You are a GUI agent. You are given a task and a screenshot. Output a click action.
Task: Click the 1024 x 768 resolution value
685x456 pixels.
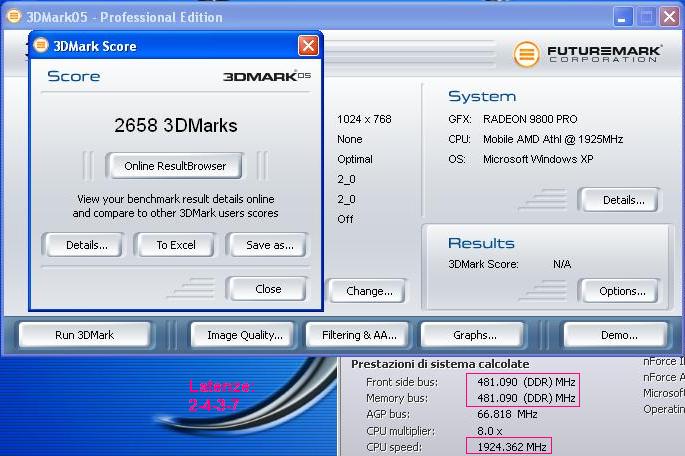click(364, 119)
